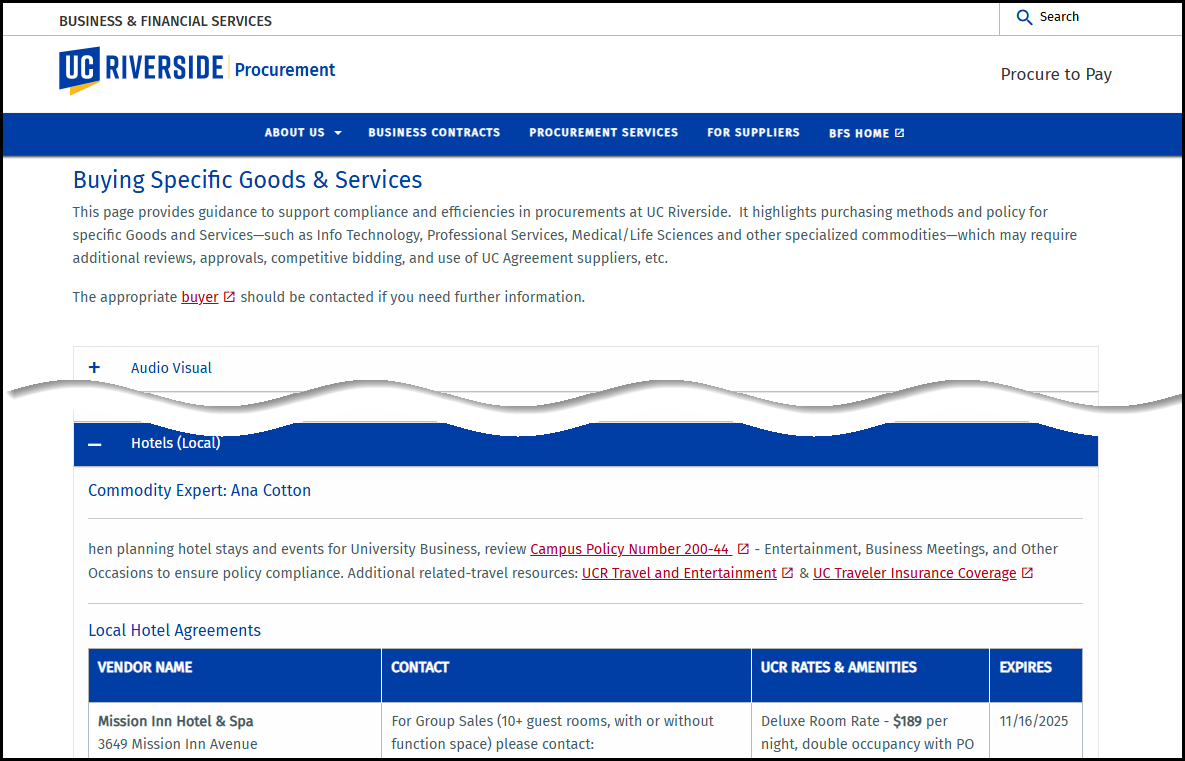Viewport: 1185px width, 761px height.
Task: Click the external-link icon after UCR Travel and Entertainment
Action: coord(787,572)
